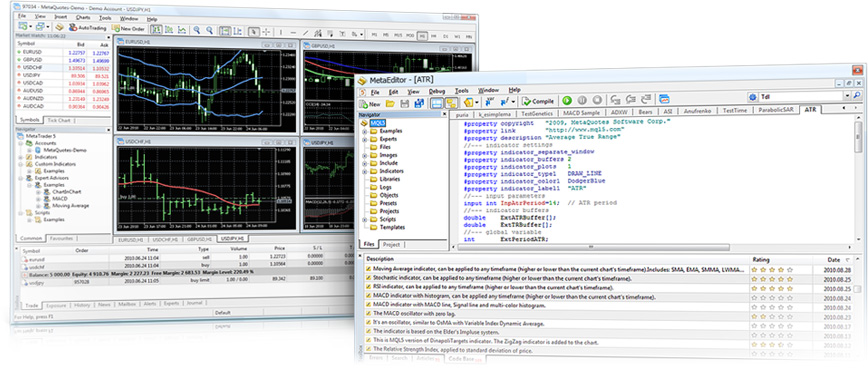Image resolution: width=868 pixels, height=369 pixels.
Task: Open the Debug menu in MetaEditor
Action: pos(436,91)
